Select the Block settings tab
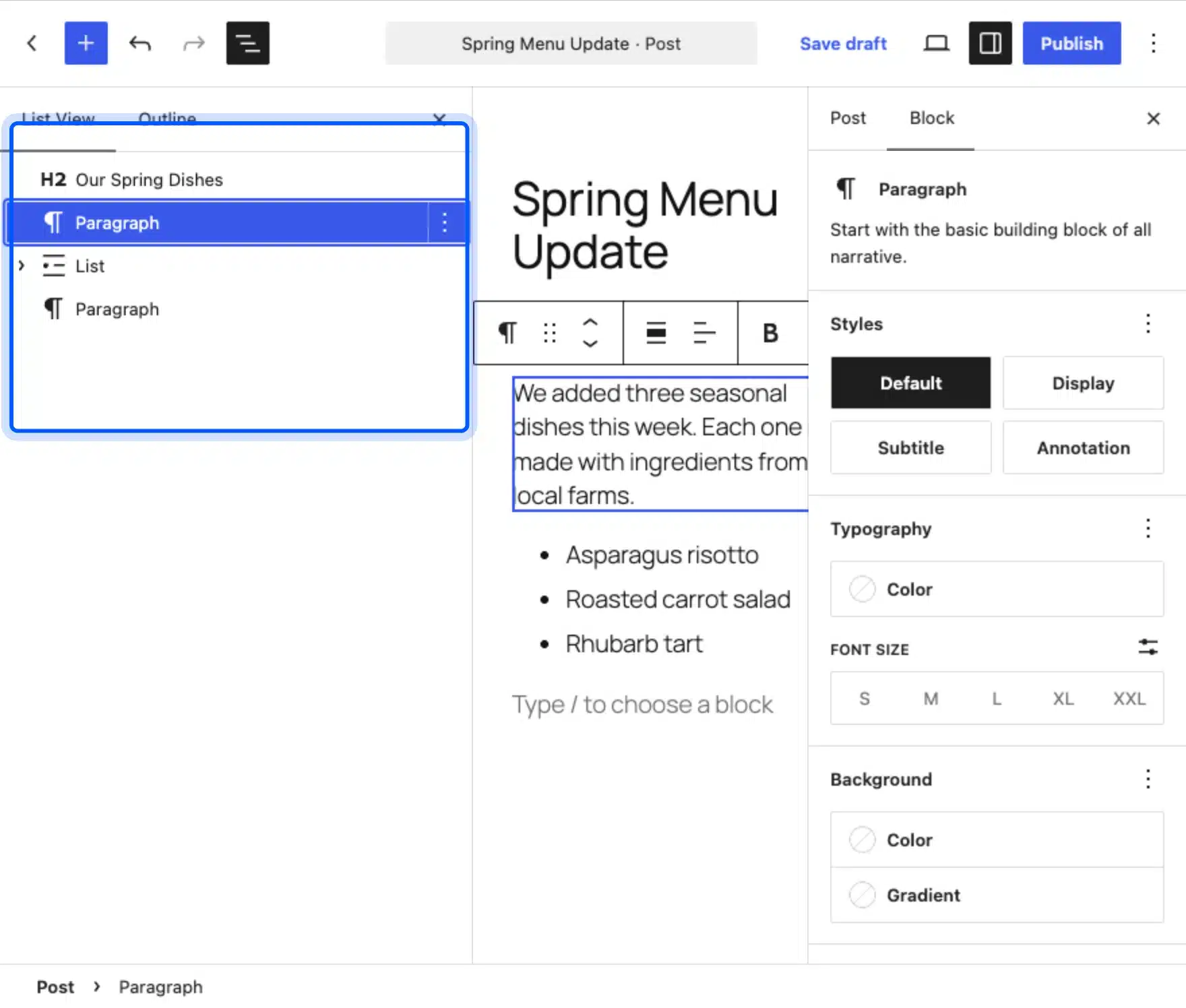The image size is (1186, 1008). coord(931,118)
